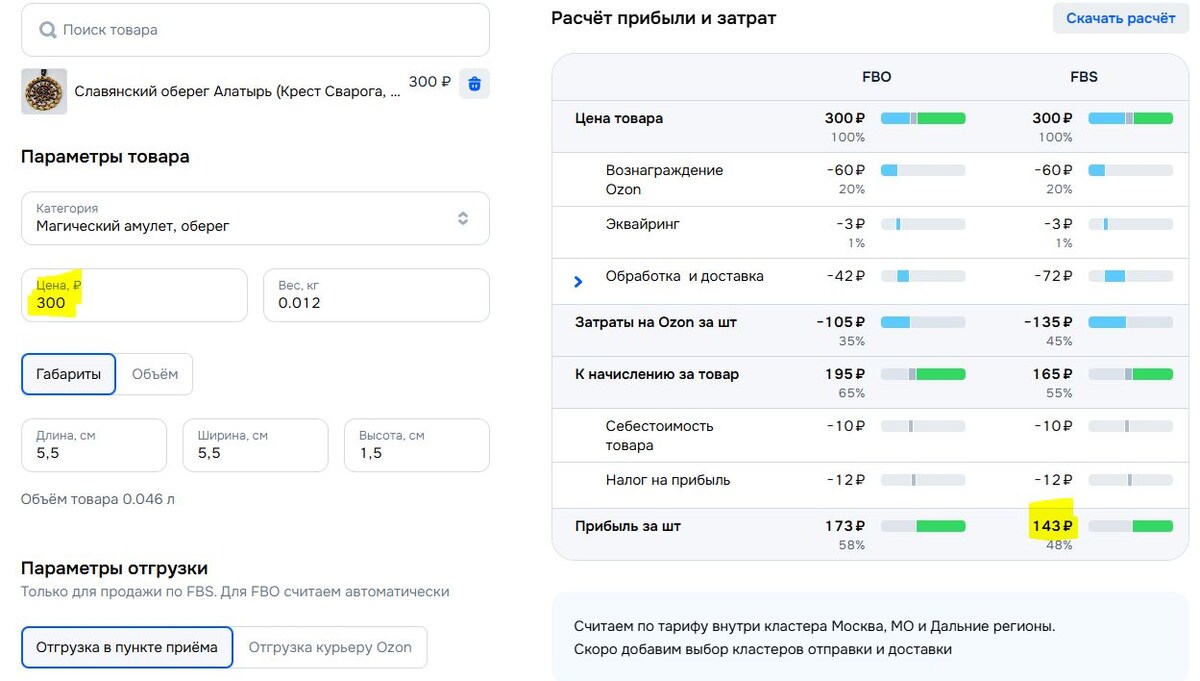Click the product name Славянский оберег Алатырь
This screenshot has height=681, width=1200.
237,92
